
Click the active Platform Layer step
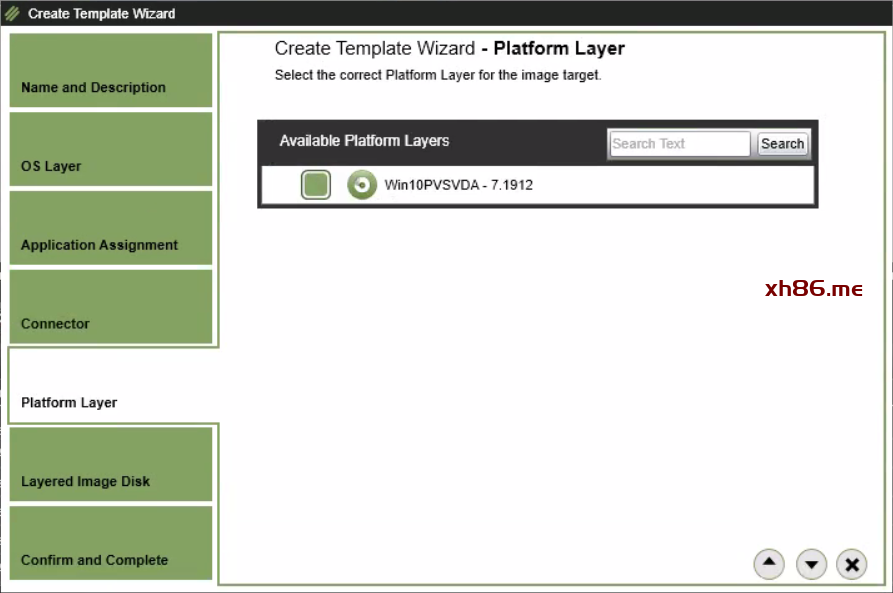click(x=111, y=386)
